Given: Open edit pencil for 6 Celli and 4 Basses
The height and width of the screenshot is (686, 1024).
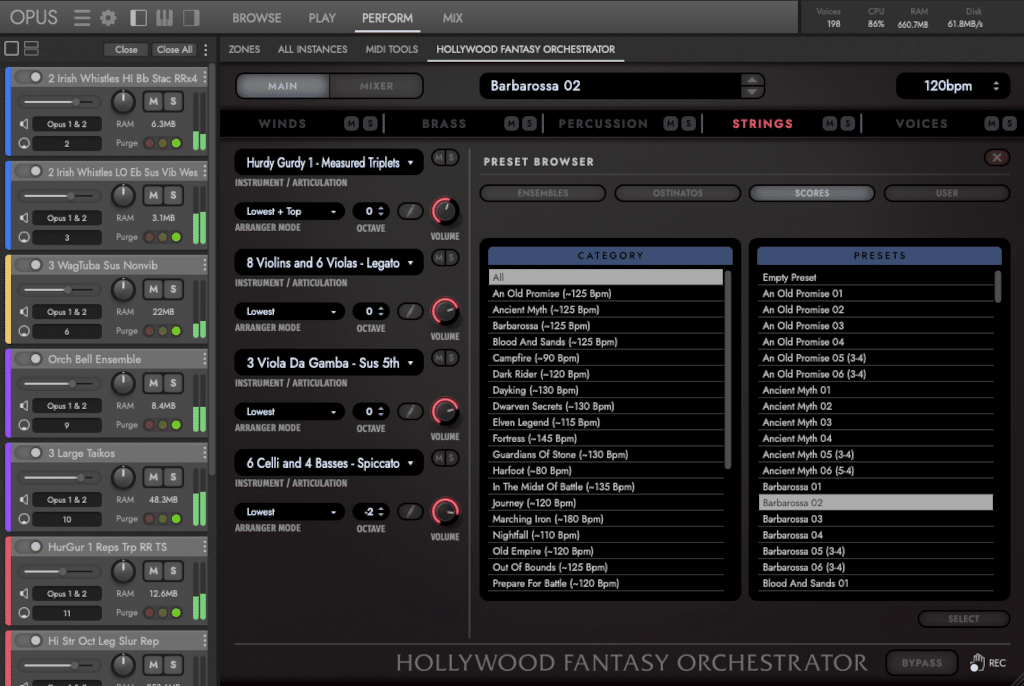Looking at the screenshot, I should point(410,512).
